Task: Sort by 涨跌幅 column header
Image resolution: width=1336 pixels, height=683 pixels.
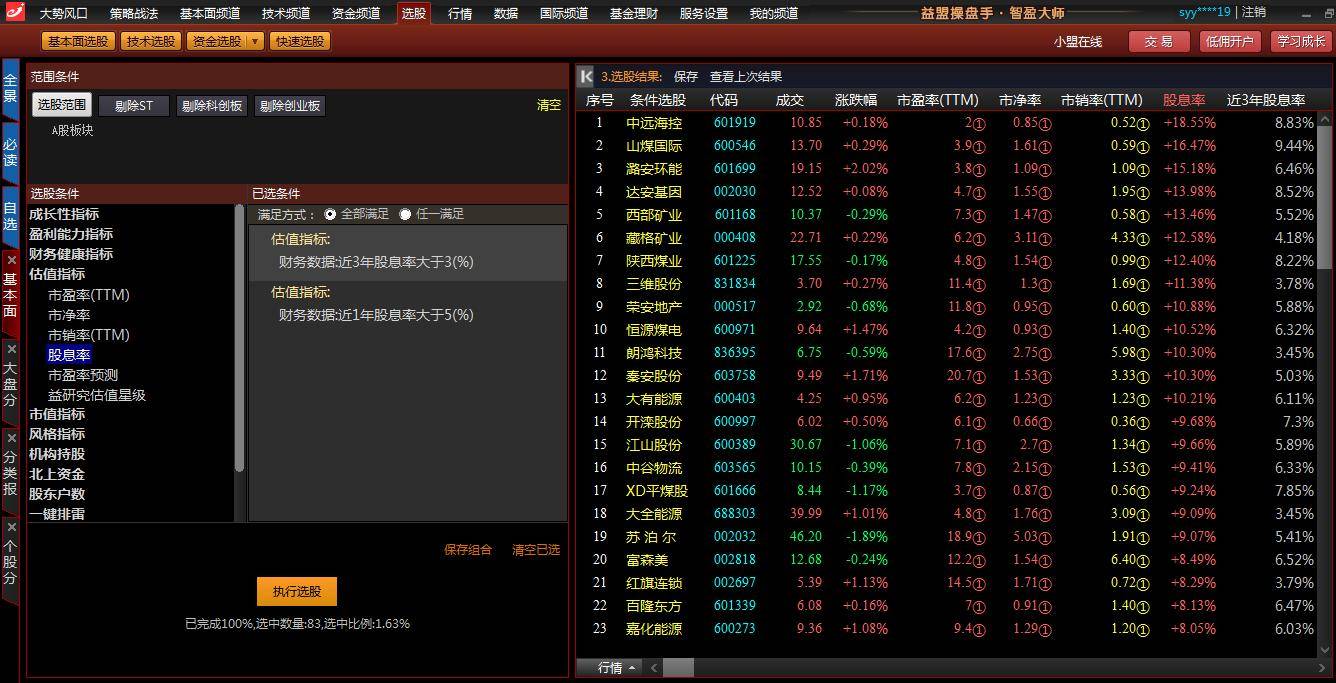Action: [856, 100]
